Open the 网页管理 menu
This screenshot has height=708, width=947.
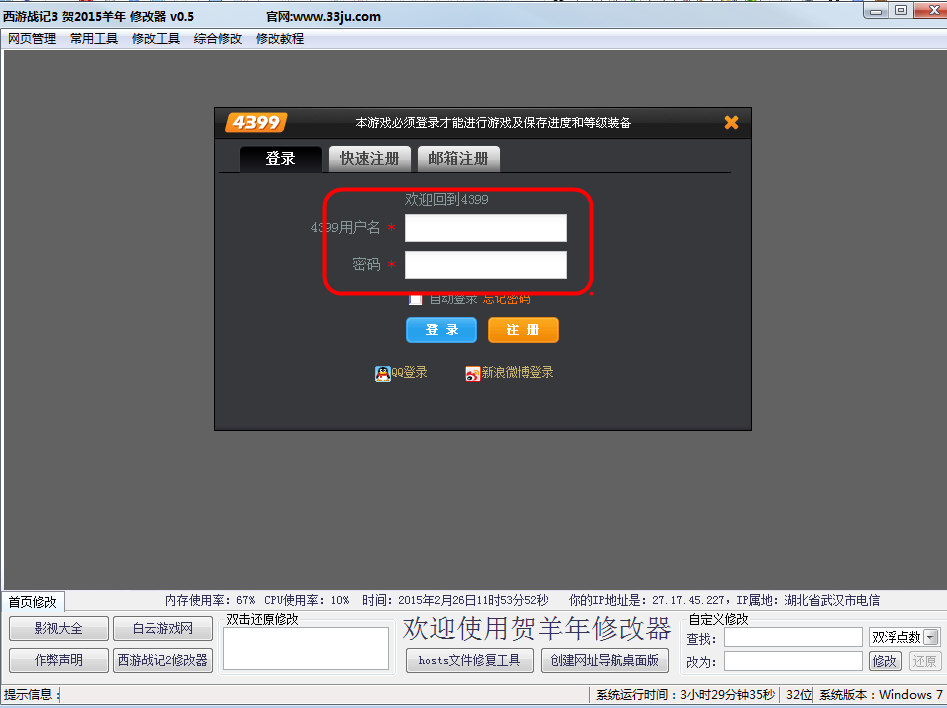[32, 39]
